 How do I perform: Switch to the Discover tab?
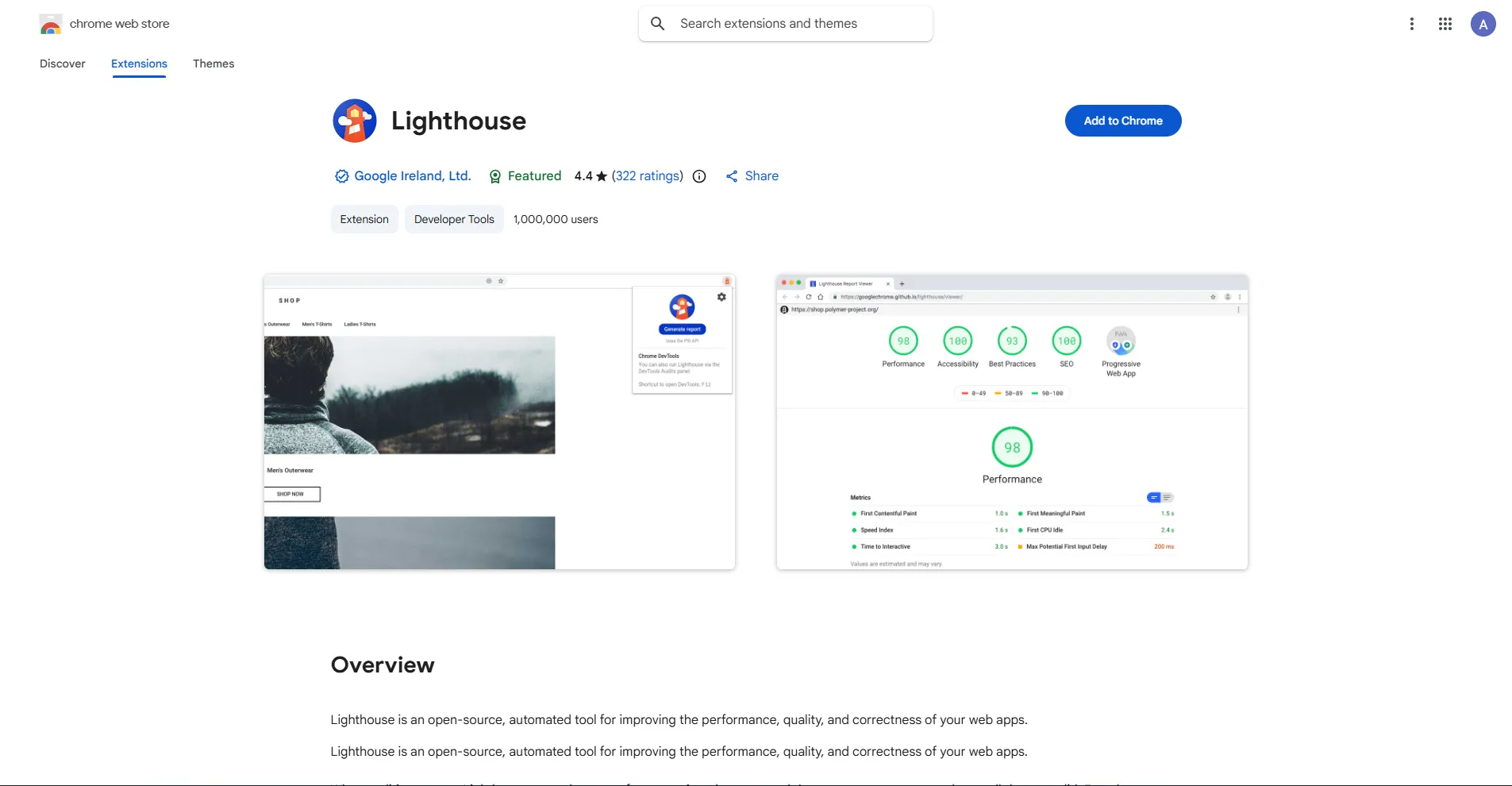click(63, 64)
